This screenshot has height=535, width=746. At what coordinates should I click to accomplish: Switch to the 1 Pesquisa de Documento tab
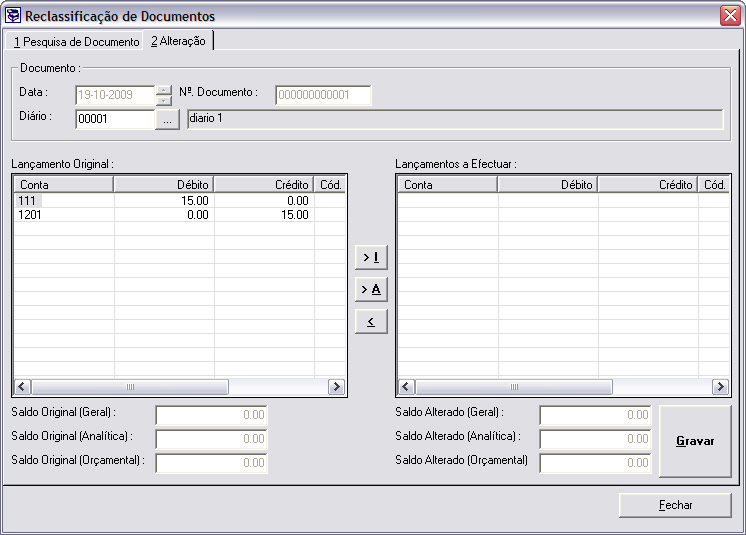coord(74,41)
